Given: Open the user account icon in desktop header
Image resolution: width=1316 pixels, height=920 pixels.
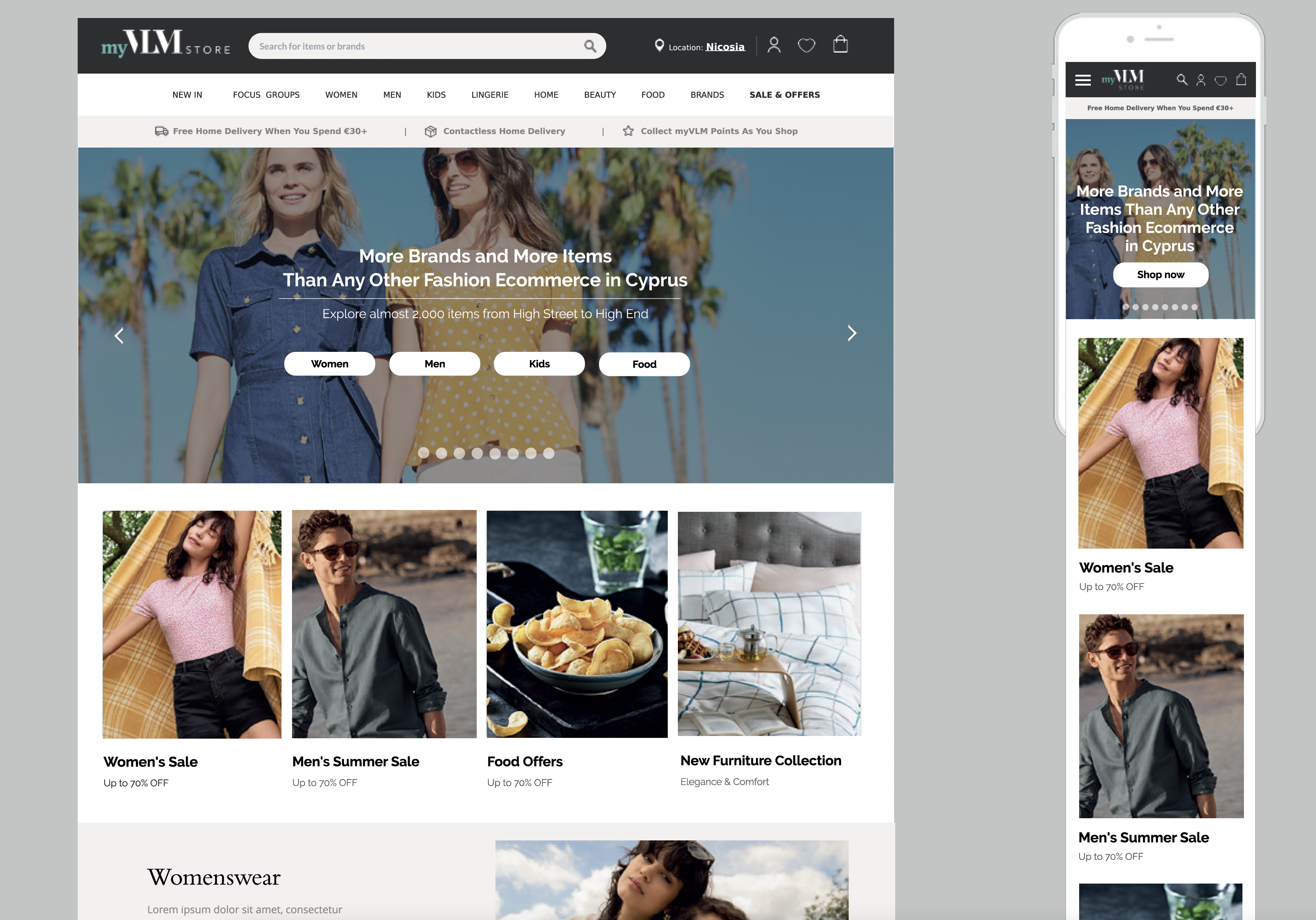Looking at the screenshot, I should [774, 45].
